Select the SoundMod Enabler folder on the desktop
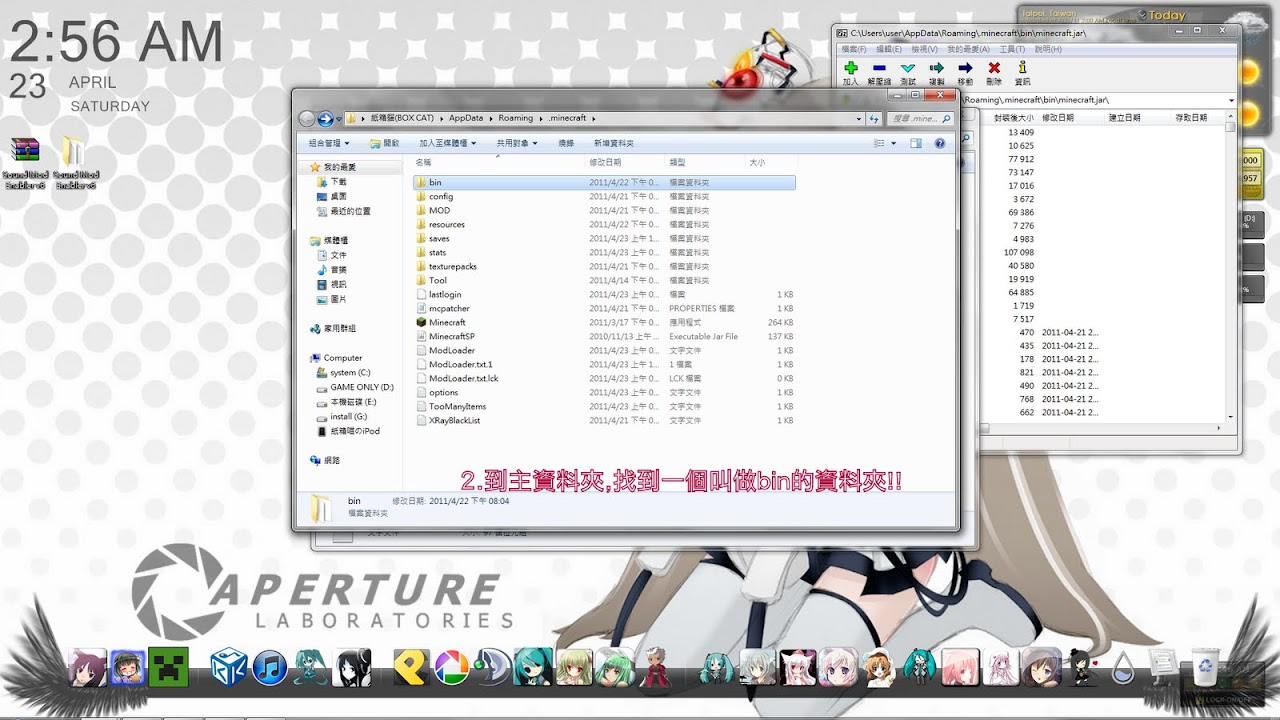1280x720 pixels. click(75, 163)
